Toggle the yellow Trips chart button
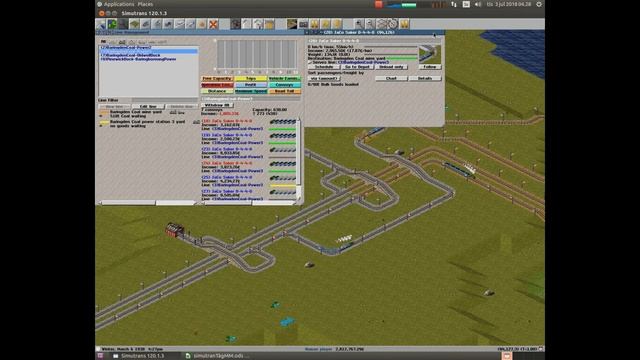Screen dimensions: 640x360 tap(251, 78)
